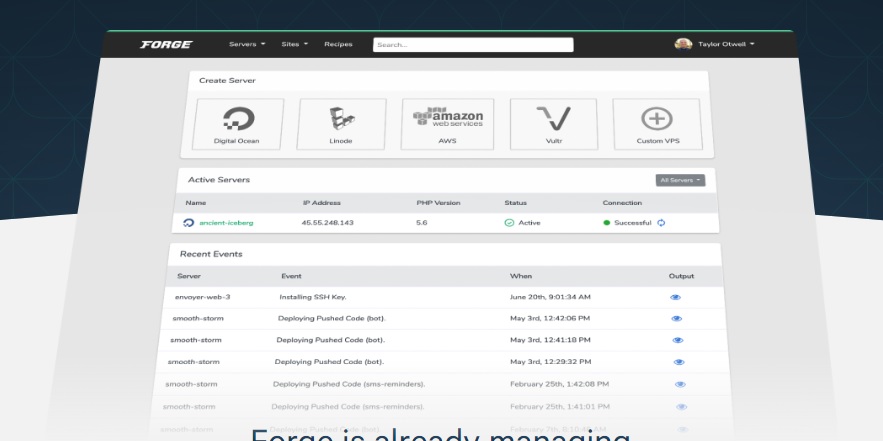Click Digital Ocean icon beside ancient-iceberg
The image size is (883, 441).
pos(189,222)
